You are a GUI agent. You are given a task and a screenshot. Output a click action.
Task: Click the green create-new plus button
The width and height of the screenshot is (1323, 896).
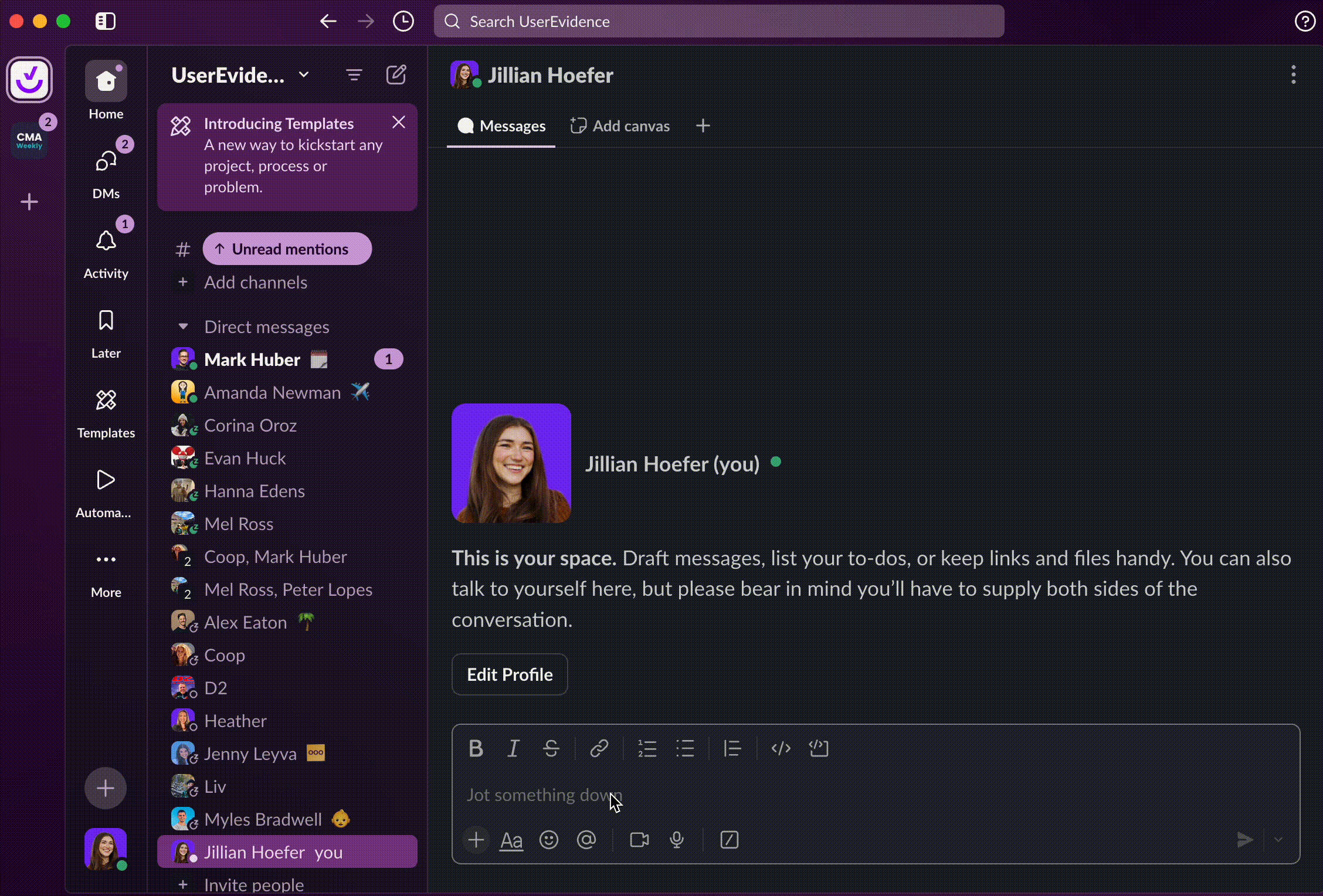106,788
